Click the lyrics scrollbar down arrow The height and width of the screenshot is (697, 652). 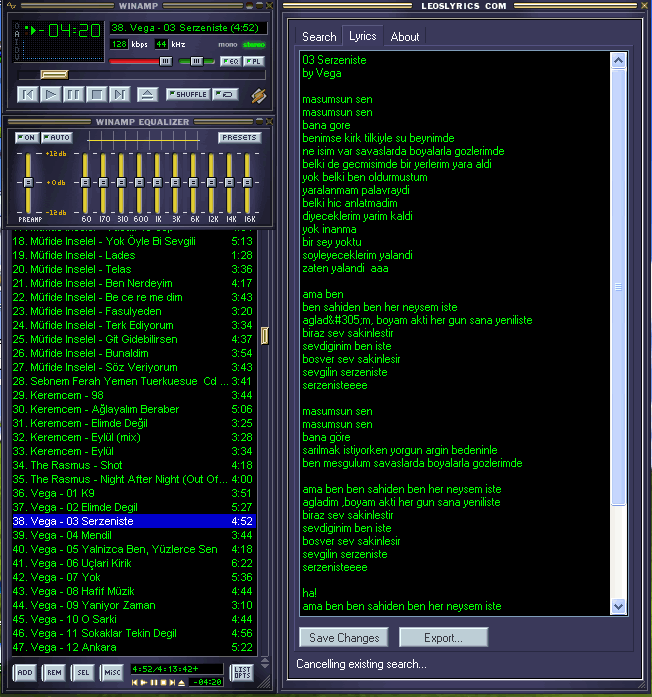[x=618, y=606]
